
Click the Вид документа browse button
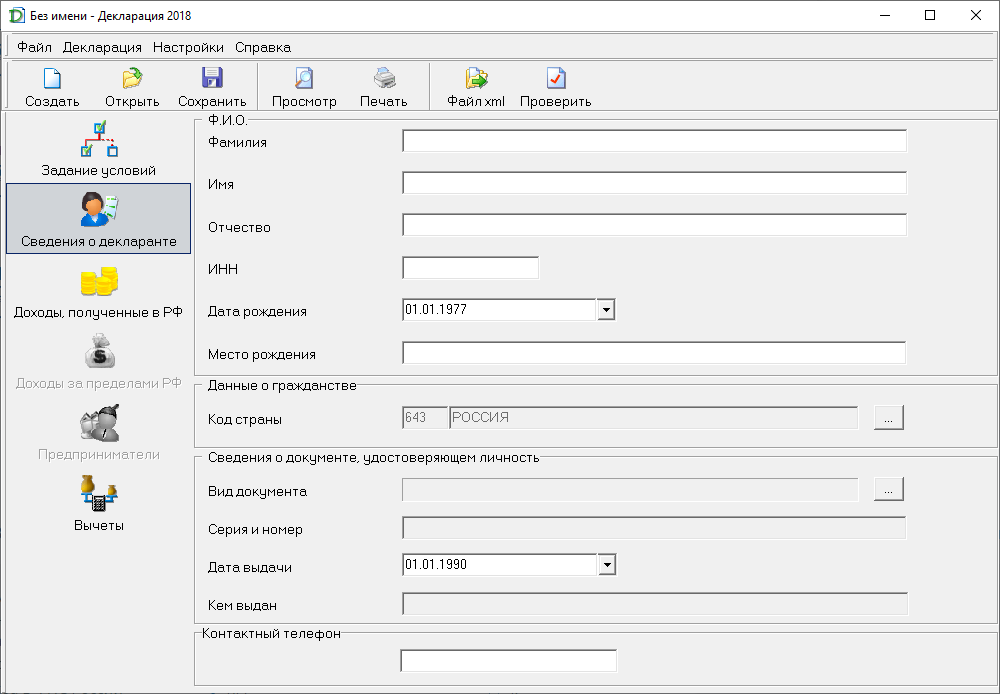pyautogui.click(x=888, y=489)
